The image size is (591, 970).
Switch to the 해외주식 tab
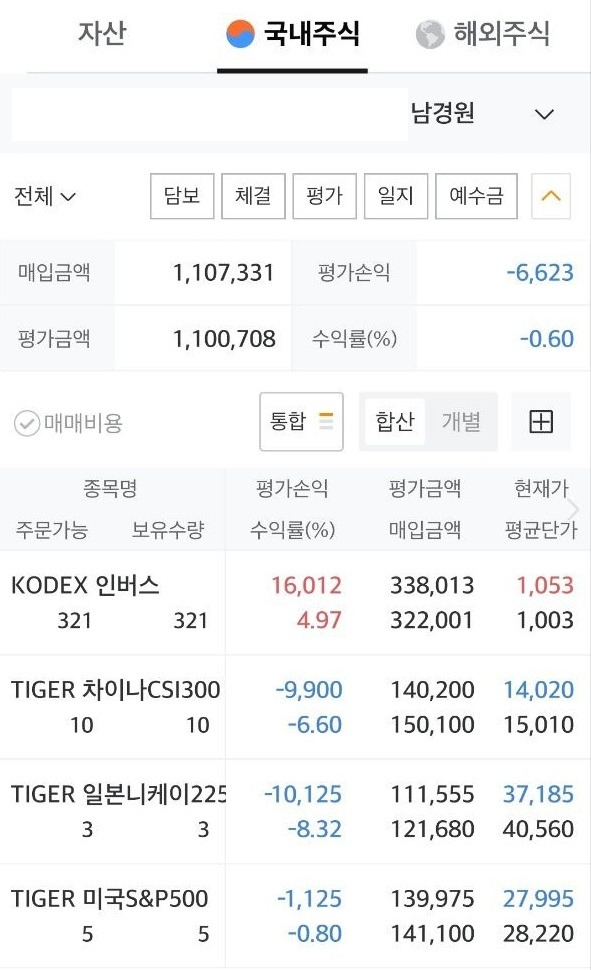pos(483,34)
